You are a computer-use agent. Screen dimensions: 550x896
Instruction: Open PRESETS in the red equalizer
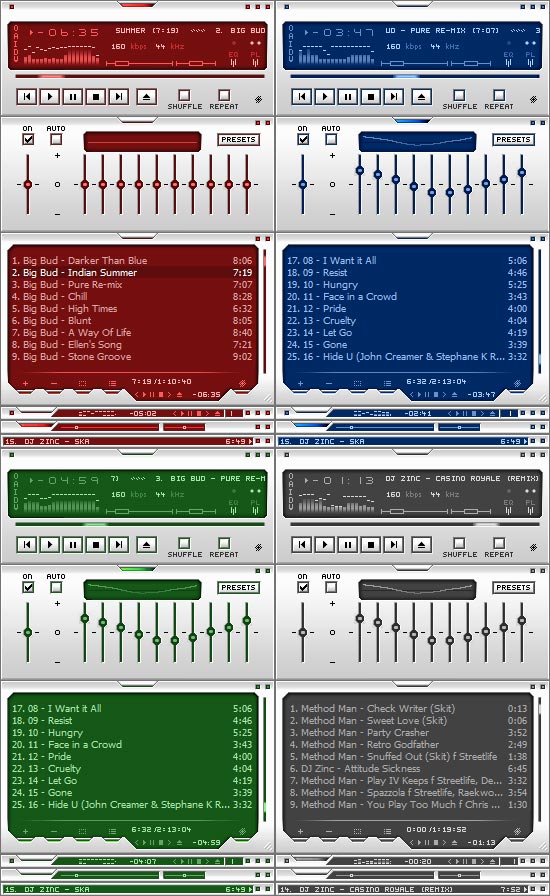(238, 139)
